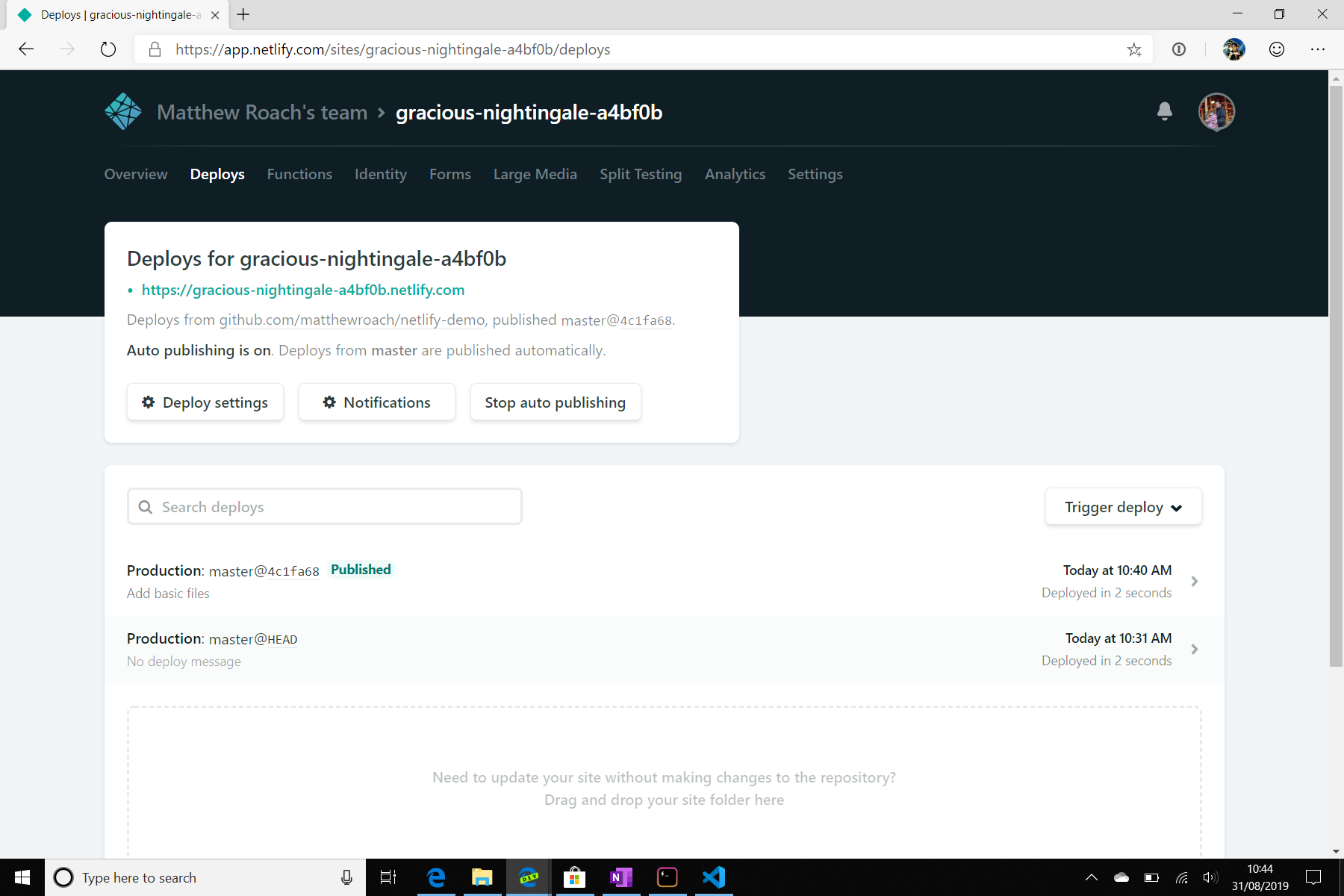Click the browser refresh icon

108,49
